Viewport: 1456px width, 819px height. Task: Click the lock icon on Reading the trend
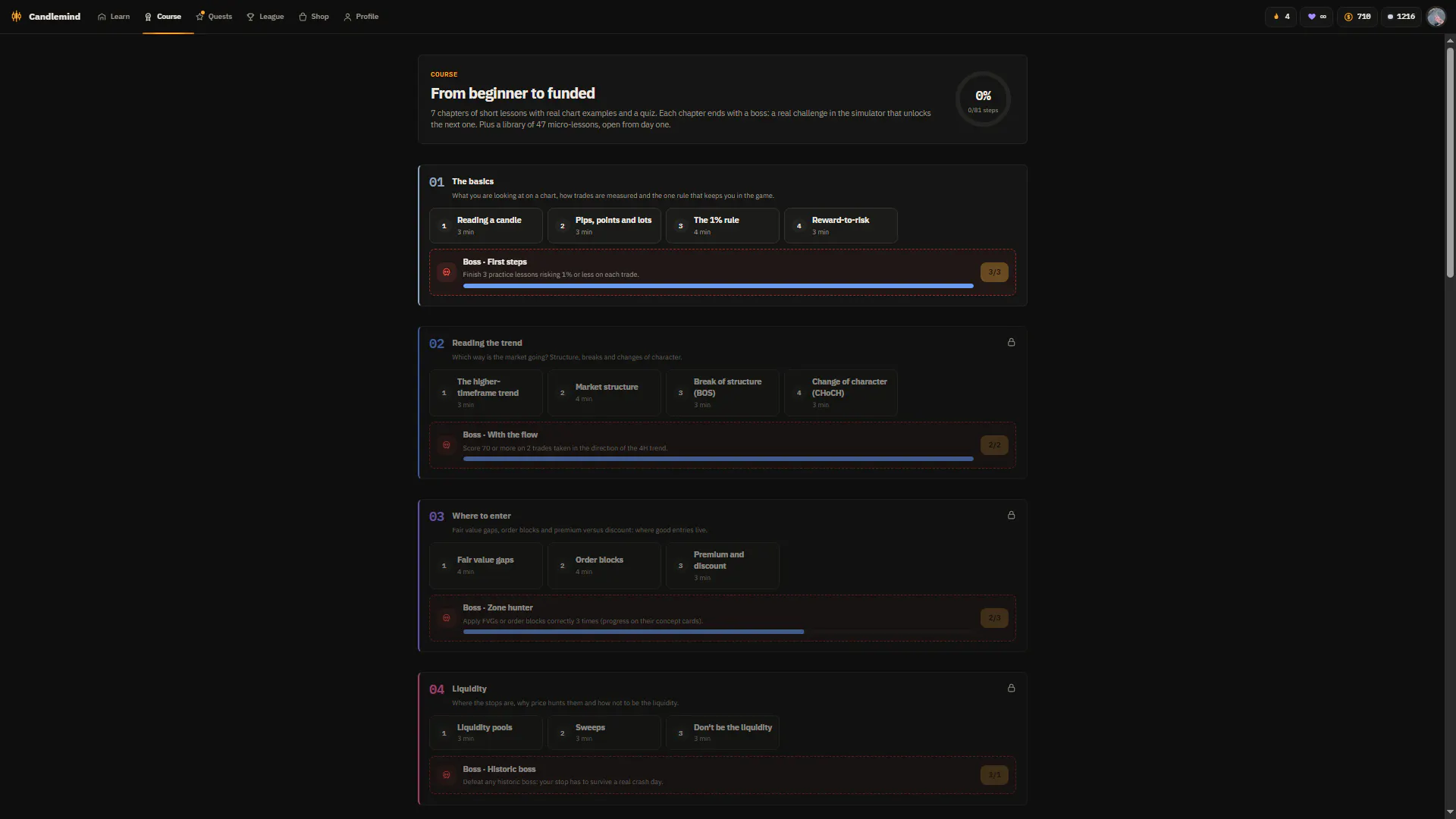[1011, 343]
